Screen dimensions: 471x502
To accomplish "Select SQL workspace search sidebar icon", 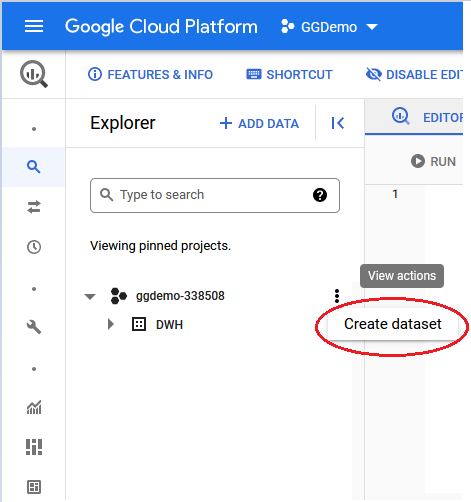I will pyautogui.click(x=34, y=166).
